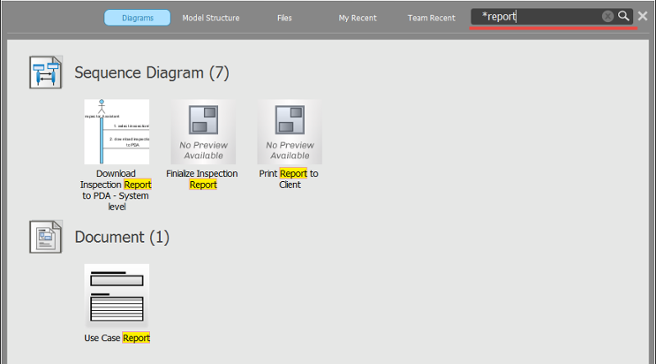Viewport: 656px width, 364px height.
Task: Clear the search text with the X circle
Action: coord(607,16)
